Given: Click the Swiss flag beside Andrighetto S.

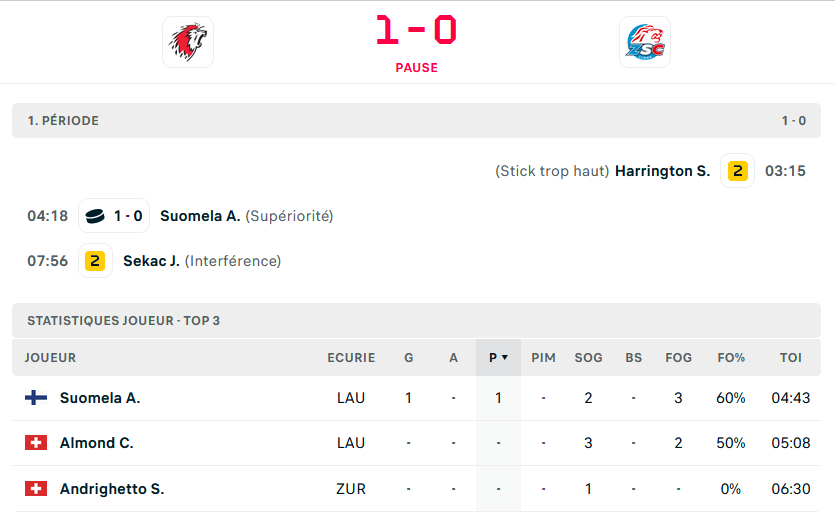Looking at the screenshot, I should (x=36, y=489).
